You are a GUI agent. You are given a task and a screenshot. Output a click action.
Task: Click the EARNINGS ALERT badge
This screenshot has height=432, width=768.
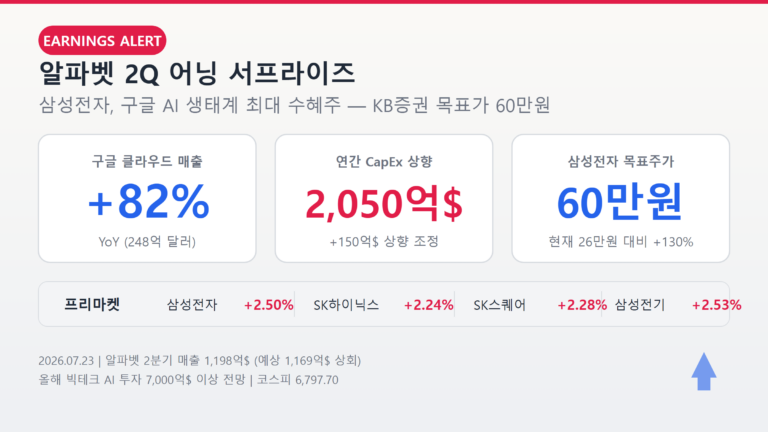102,41
